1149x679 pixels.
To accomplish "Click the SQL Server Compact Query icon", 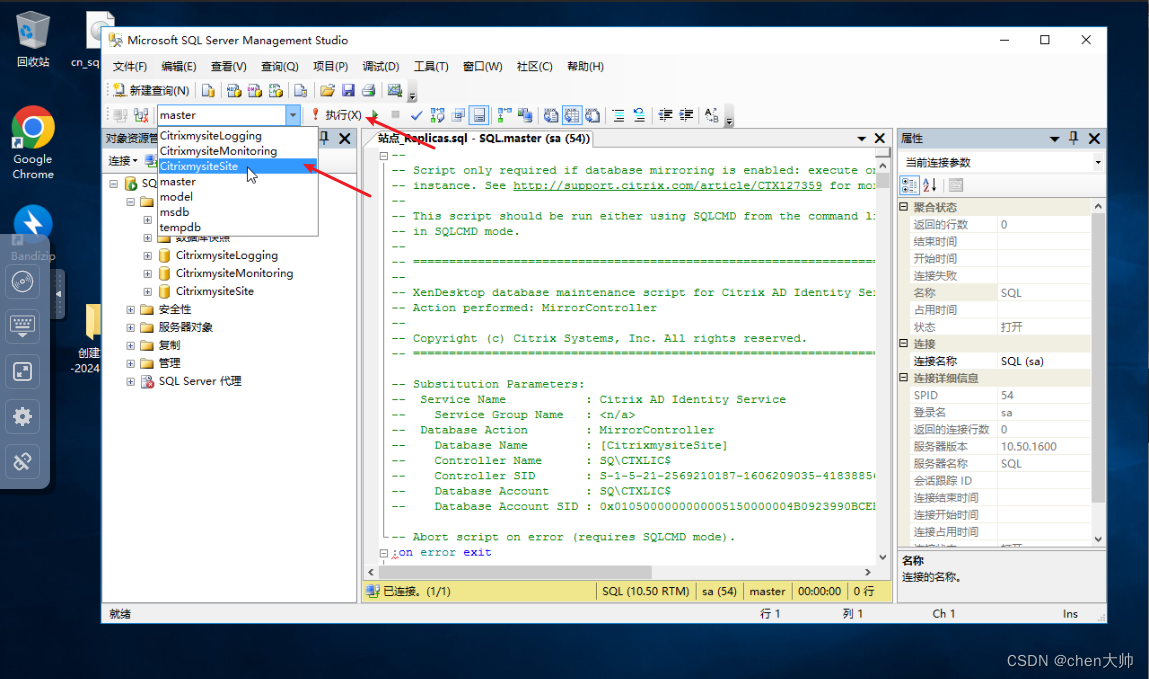I will (300, 90).
